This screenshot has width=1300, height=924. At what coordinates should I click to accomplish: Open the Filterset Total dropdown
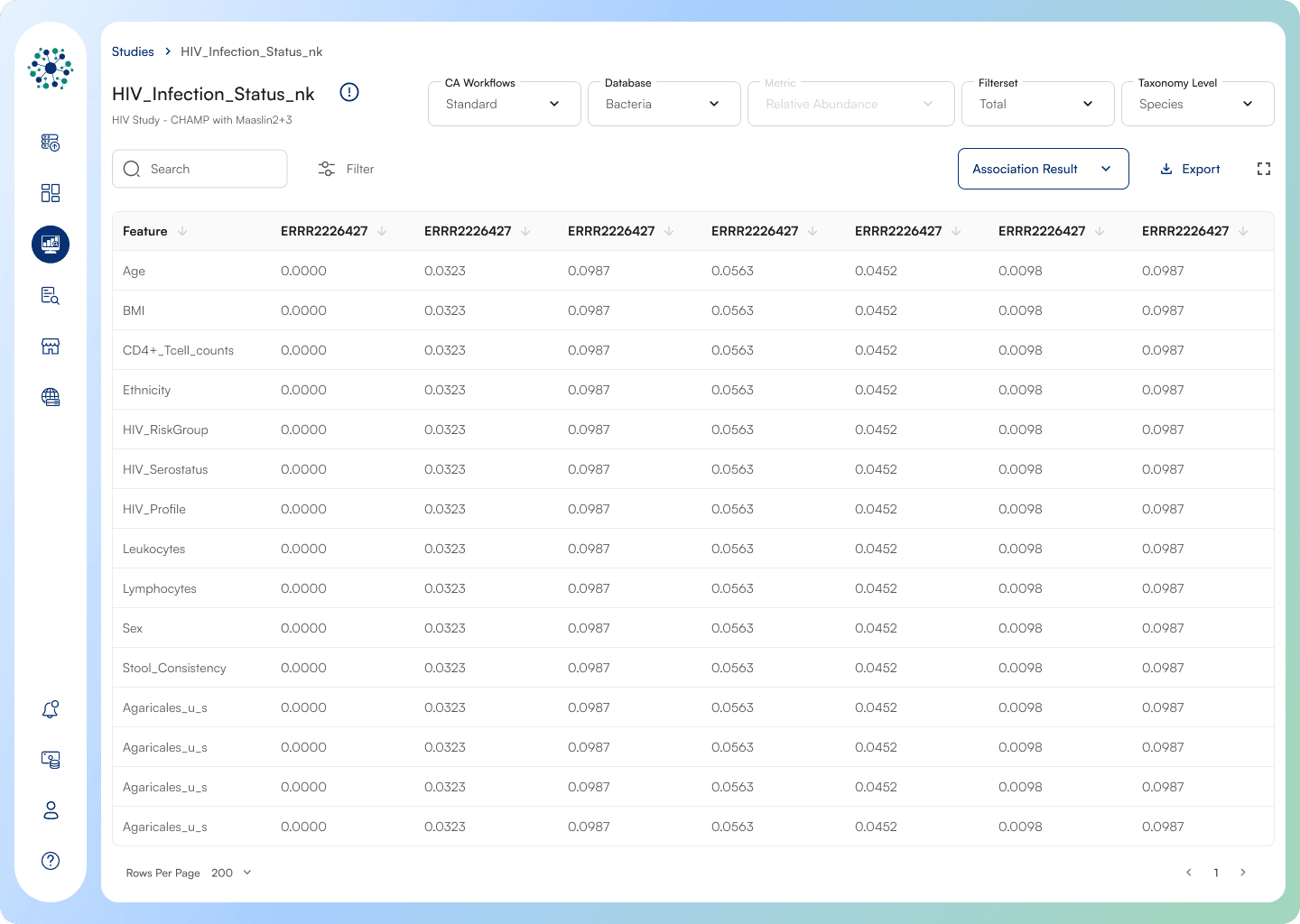(1036, 104)
